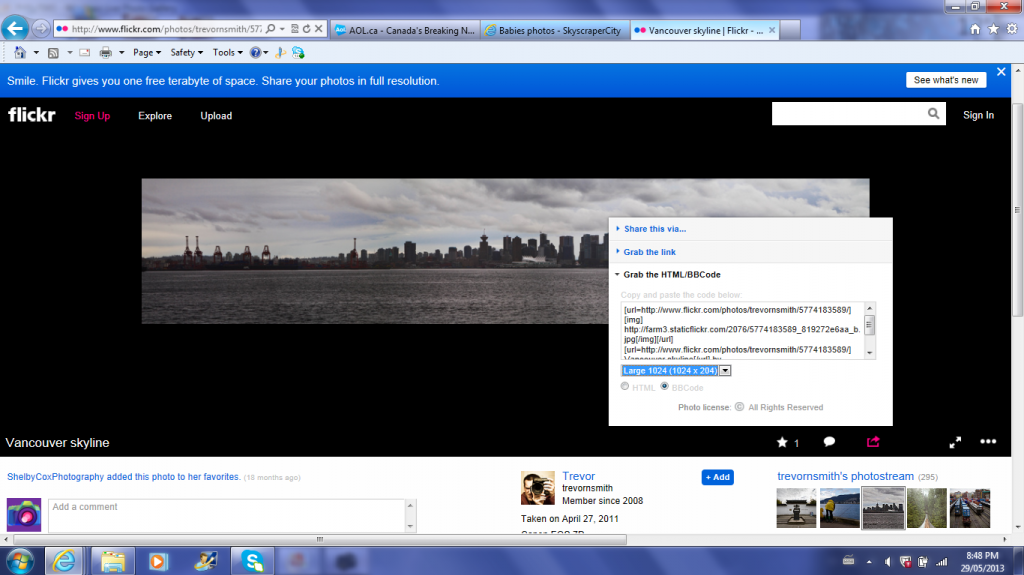Viewport: 1024px width, 575px height.
Task: Select the BBCode radio button
Action: click(664, 387)
